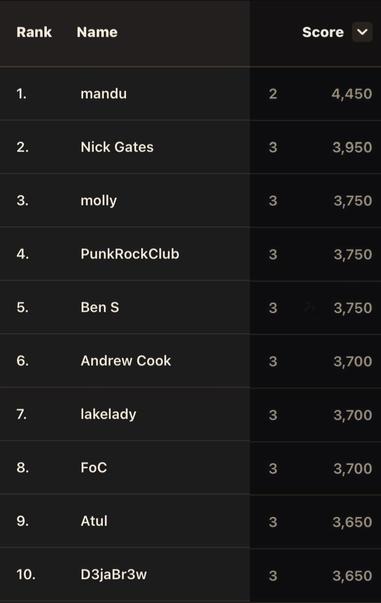Click Nick Gates' score 3,950
381x603 pixels.
point(352,147)
